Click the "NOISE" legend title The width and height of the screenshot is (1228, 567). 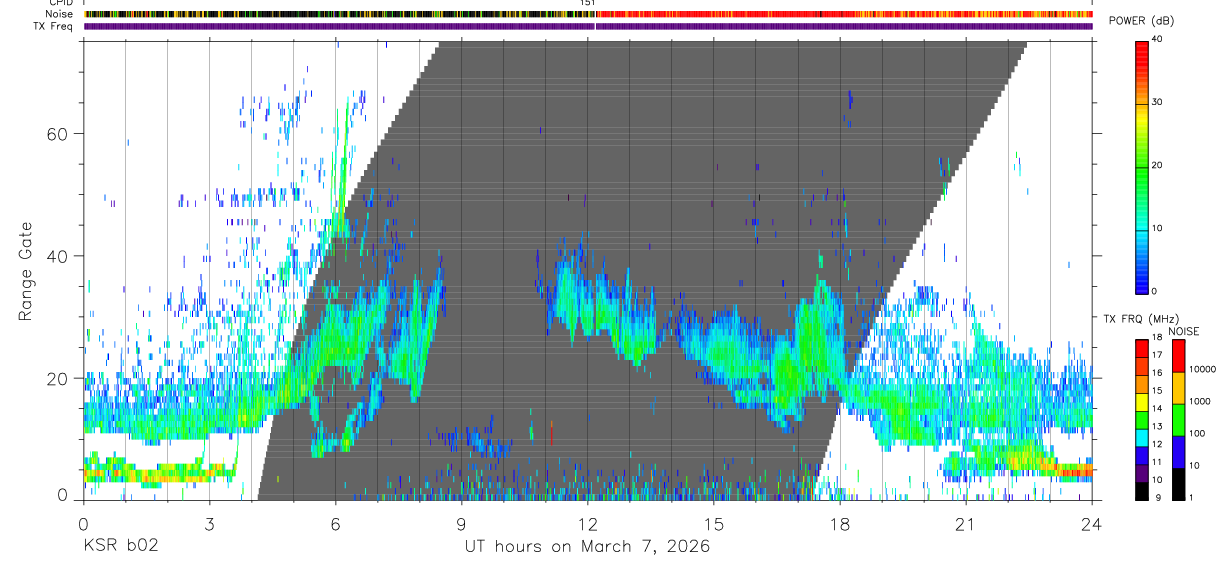coord(1184,331)
